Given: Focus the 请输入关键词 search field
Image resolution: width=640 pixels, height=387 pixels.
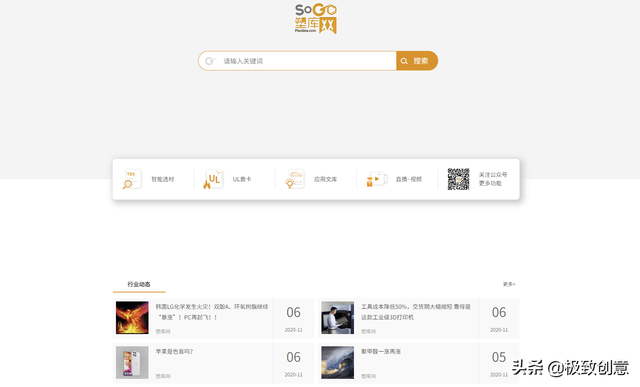Looking at the screenshot, I should point(297,61).
